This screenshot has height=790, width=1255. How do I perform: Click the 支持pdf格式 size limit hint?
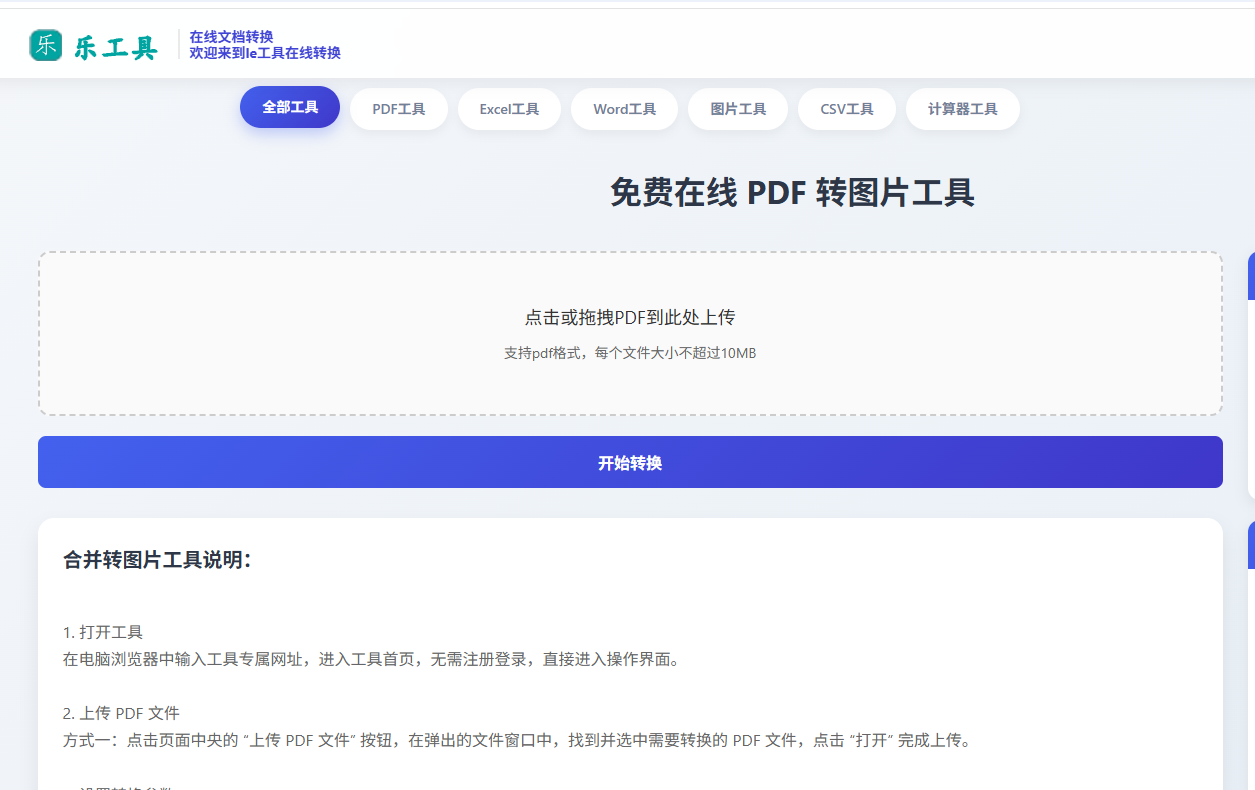pyautogui.click(x=630, y=352)
